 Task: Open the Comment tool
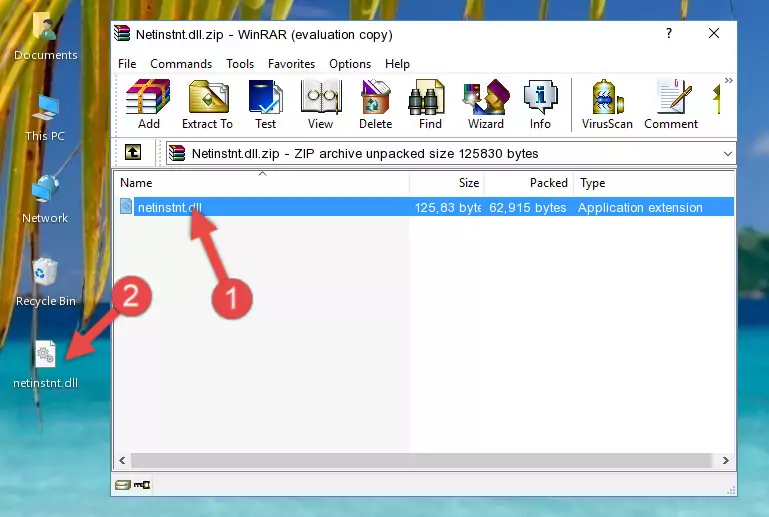tap(671, 104)
